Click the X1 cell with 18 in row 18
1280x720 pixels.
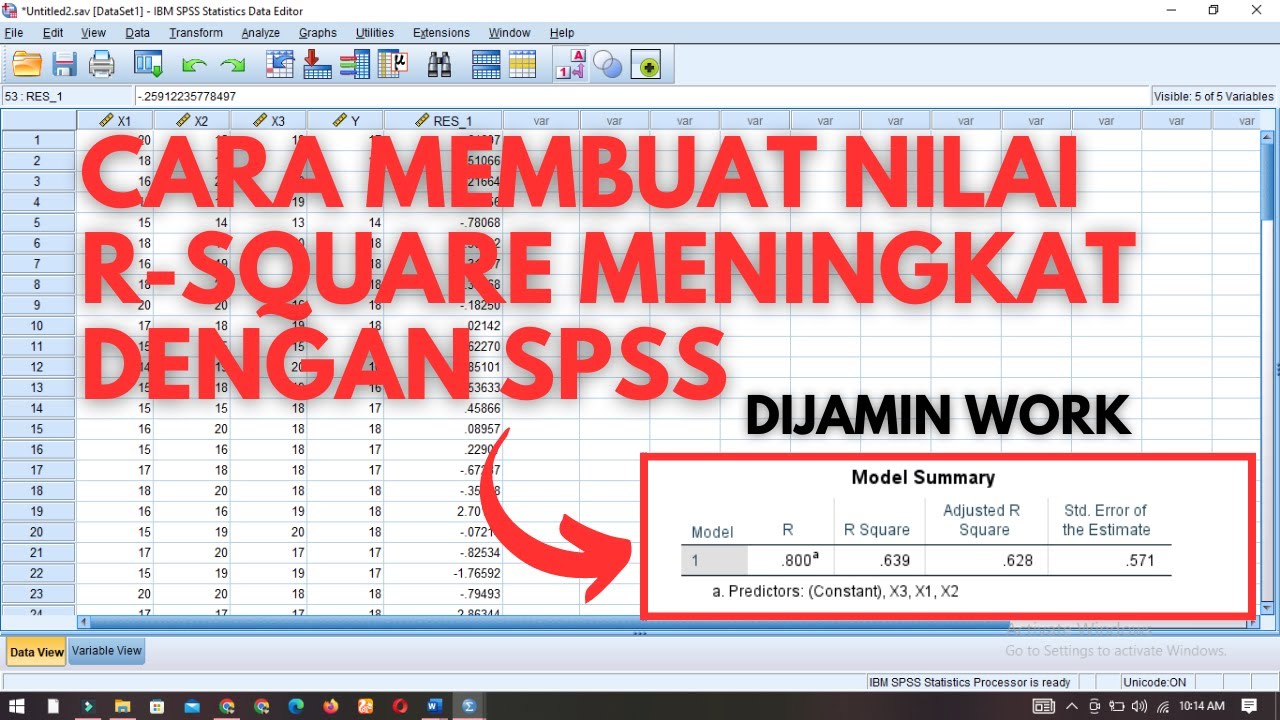116,491
